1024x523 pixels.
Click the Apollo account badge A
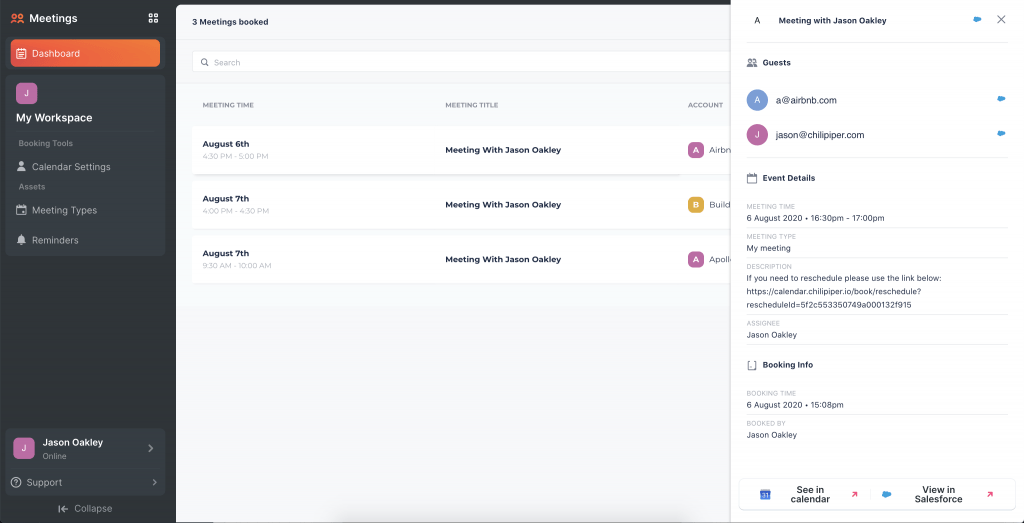[x=696, y=260]
